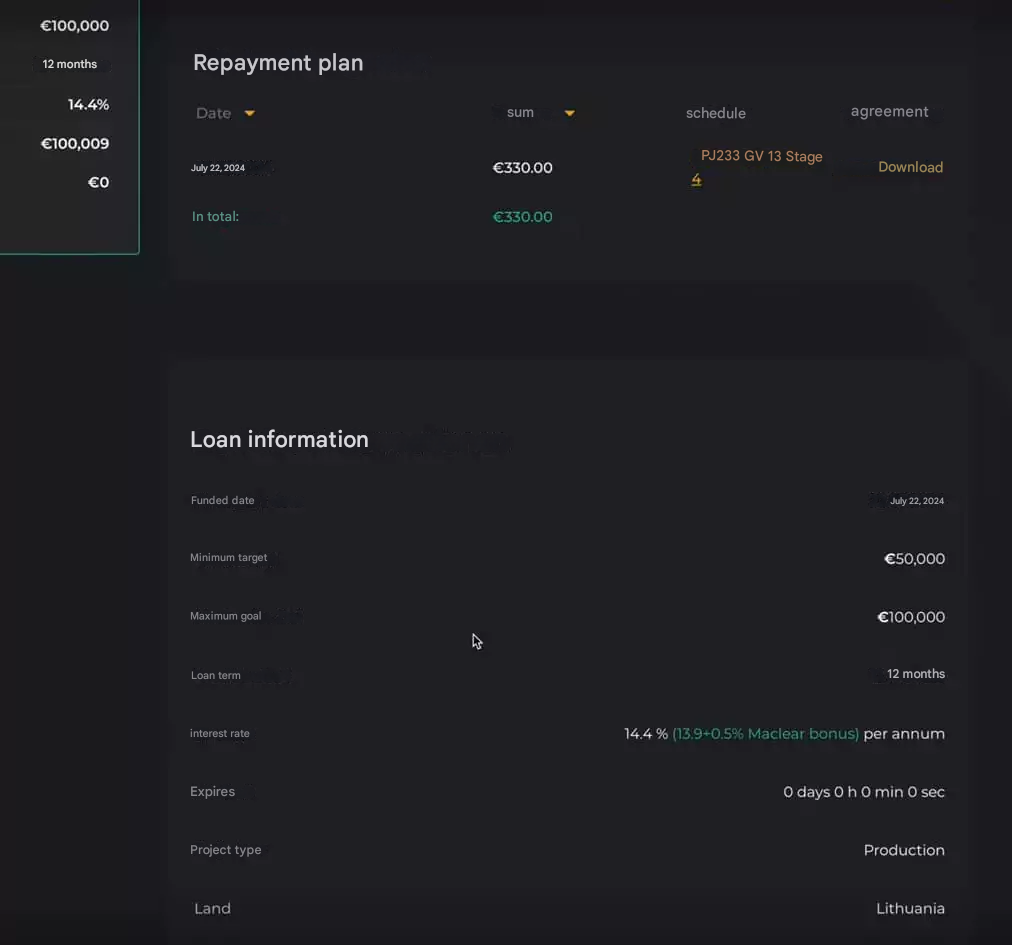This screenshot has height=945, width=1012.
Task: Select the schedule column header
Action: point(715,113)
